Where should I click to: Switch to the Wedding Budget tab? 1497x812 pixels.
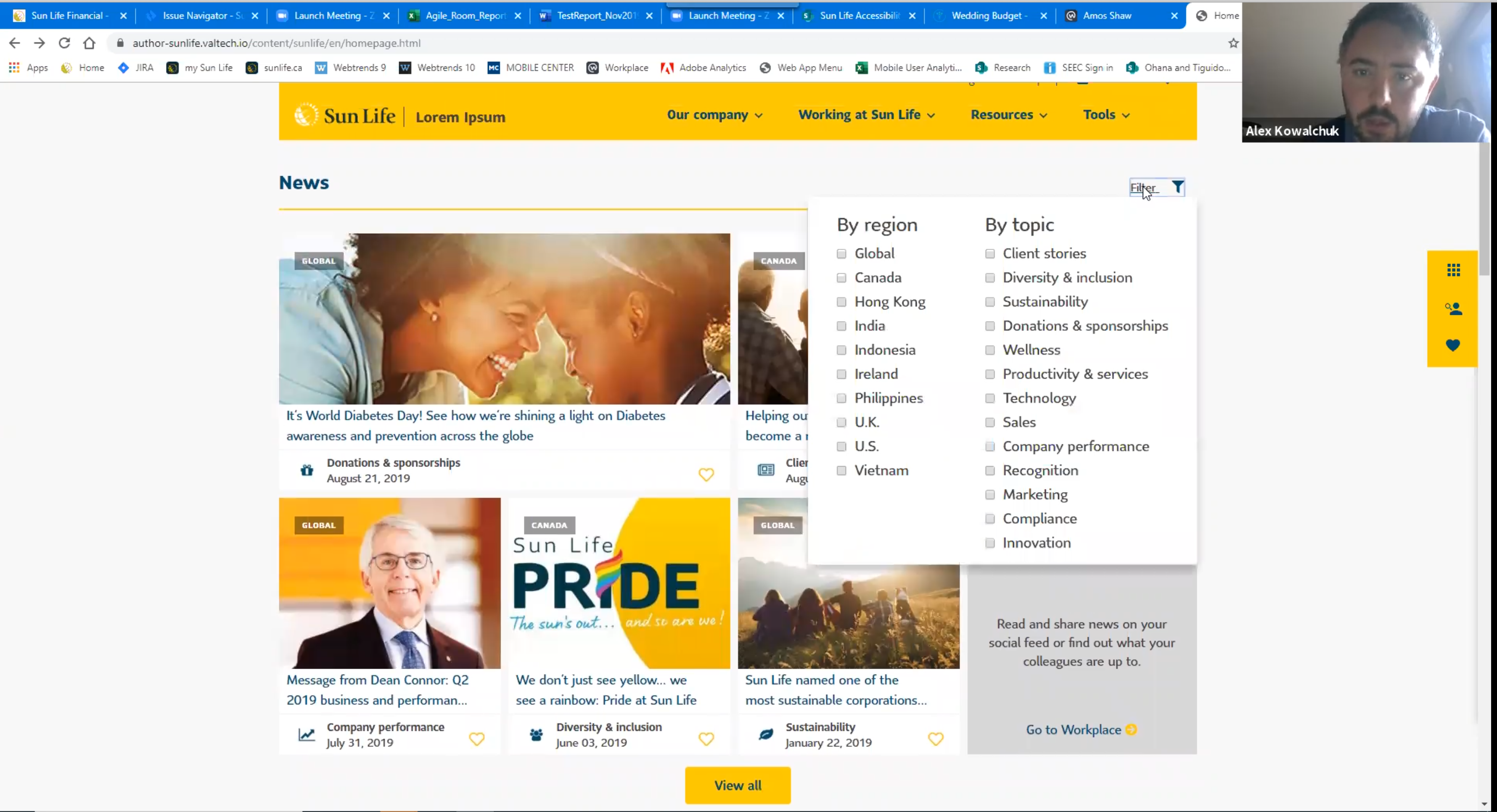click(990, 16)
